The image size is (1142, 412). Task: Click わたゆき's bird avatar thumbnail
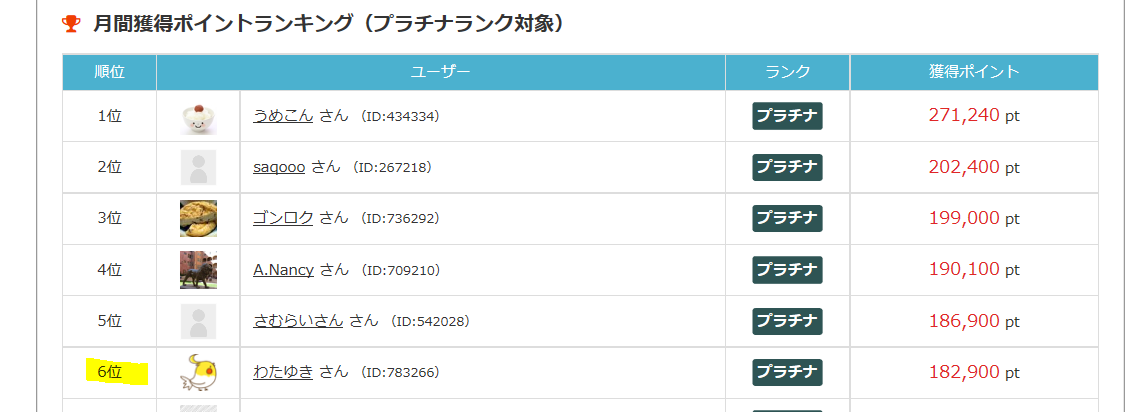[198, 372]
